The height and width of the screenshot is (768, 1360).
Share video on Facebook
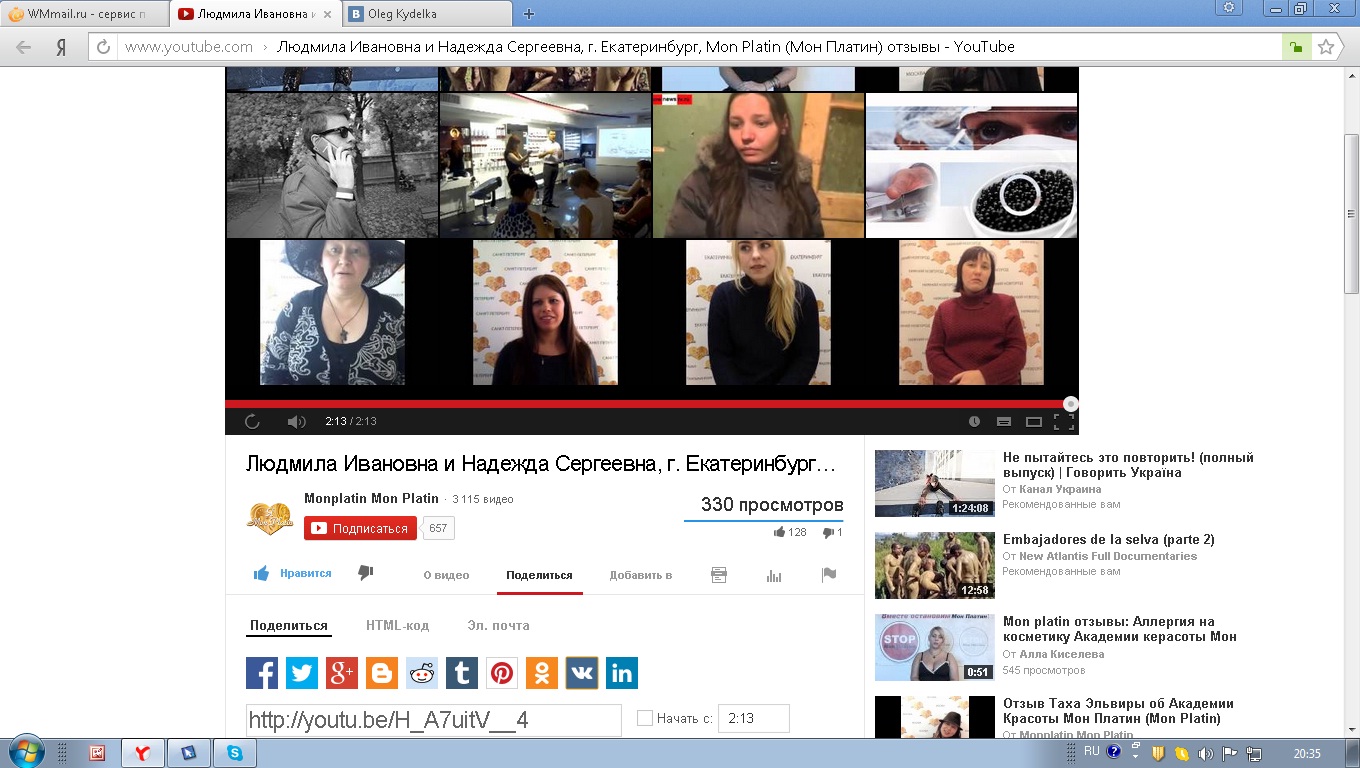[x=262, y=673]
